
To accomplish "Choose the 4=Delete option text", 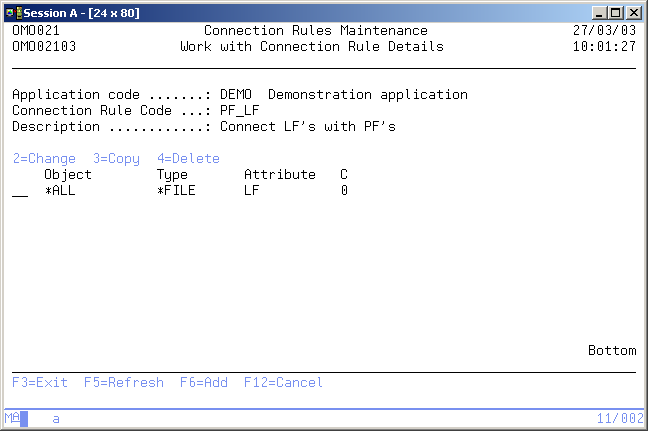I will tap(188, 159).
